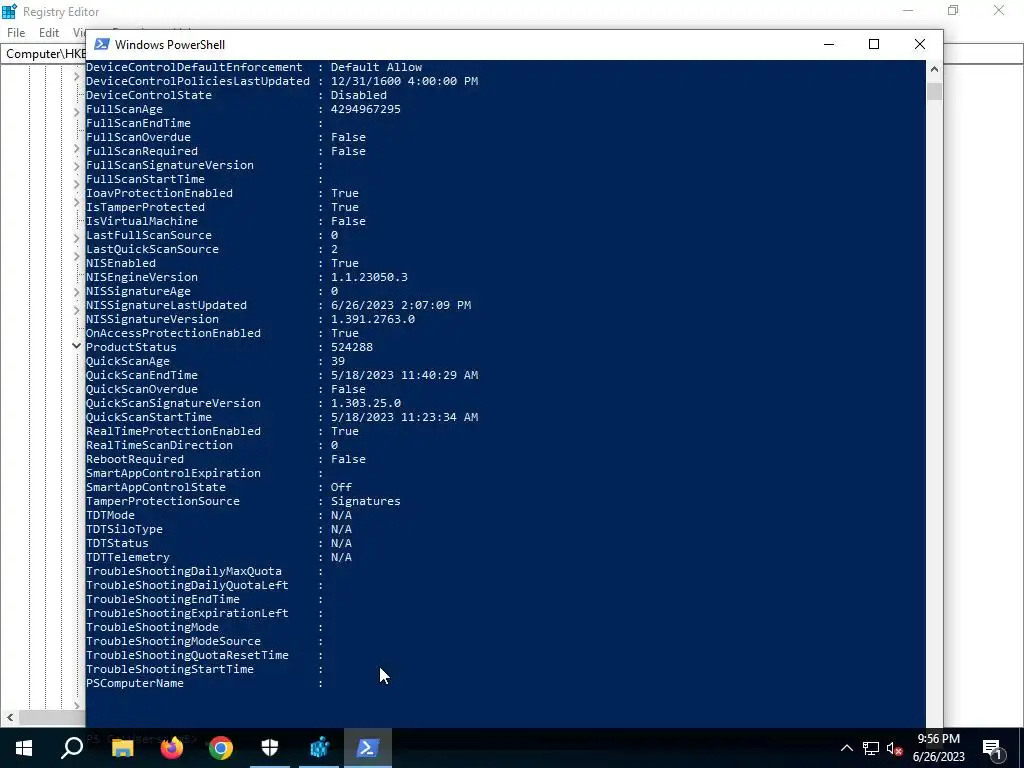
Task: Open the muted volume tray icon
Action: [895, 748]
